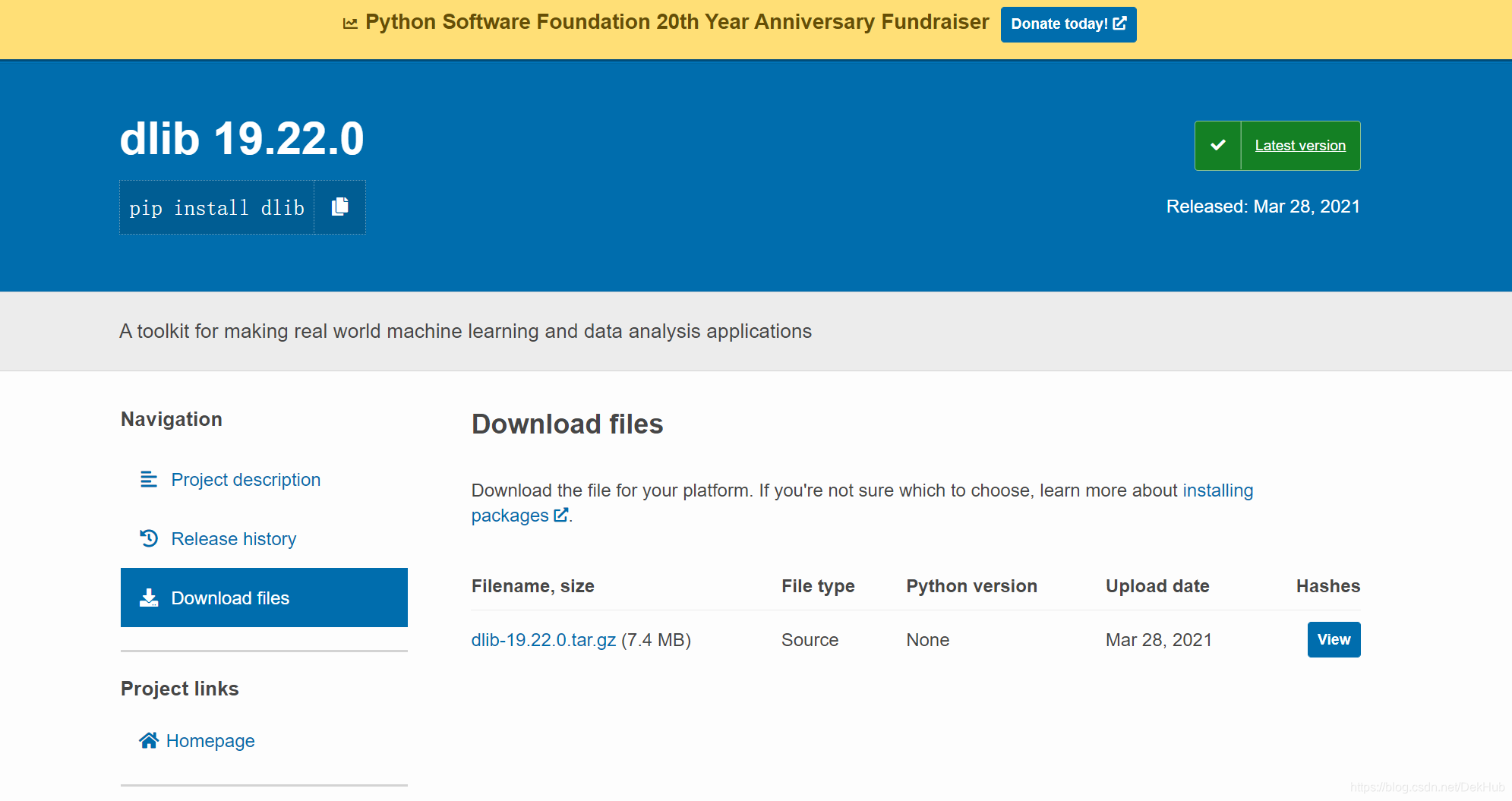This screenshot has width=1512, height=801.
Task: Click the toolkit summary description text
Action: click(466, 331)
